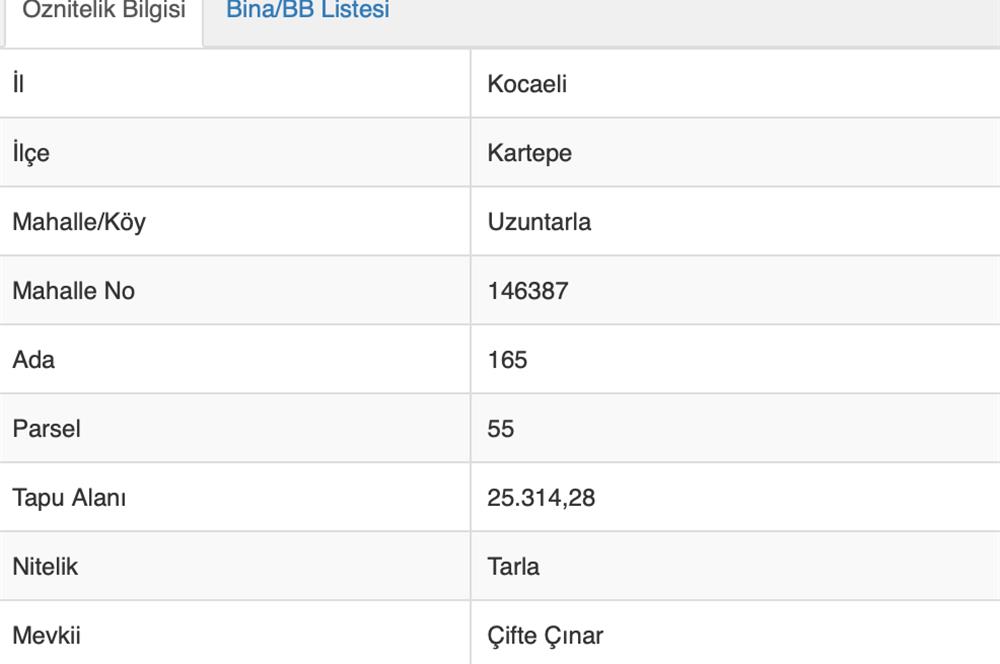Click the Ada row label
The width and height of the screenshot is (1000, 664).
33,360
